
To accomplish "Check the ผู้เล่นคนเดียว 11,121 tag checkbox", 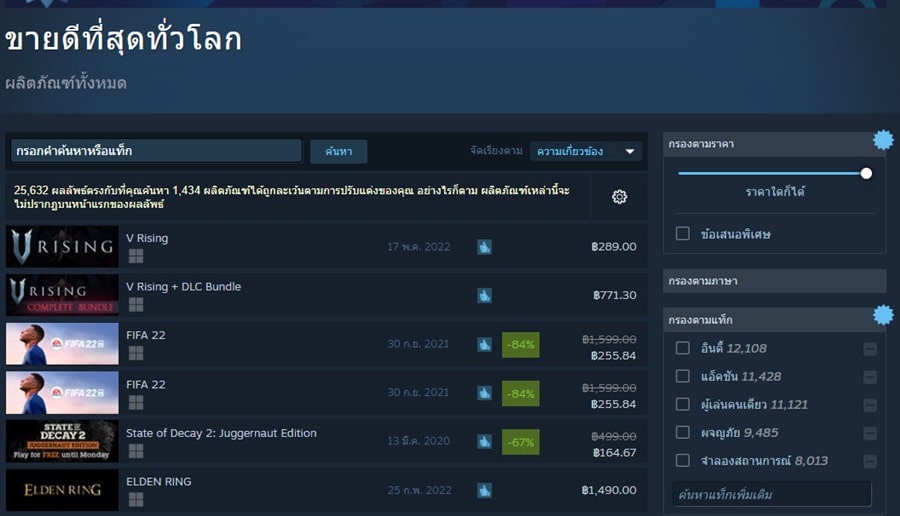I will [682, 404].
